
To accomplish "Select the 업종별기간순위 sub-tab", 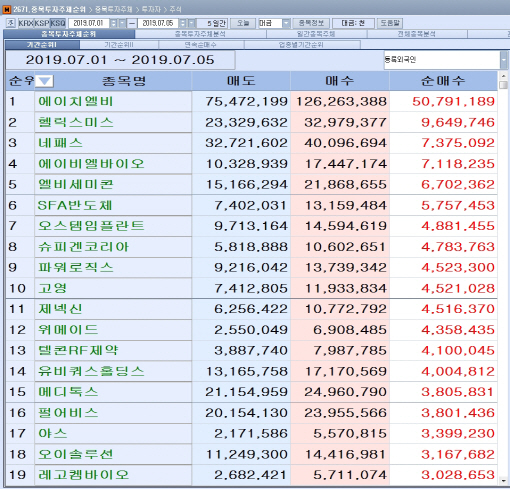I will 301,45.
